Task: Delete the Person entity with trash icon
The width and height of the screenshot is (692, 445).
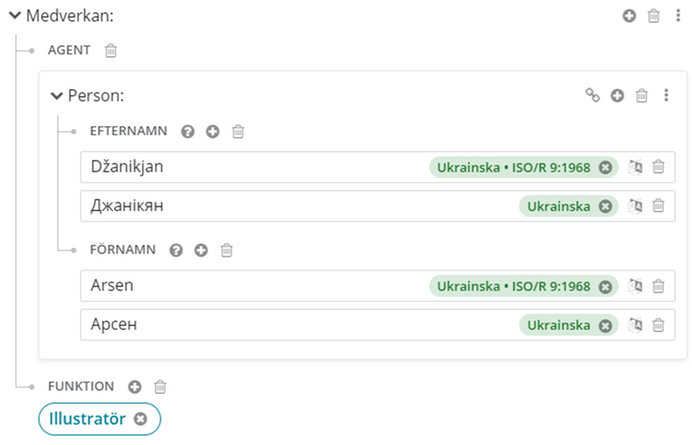Action: tap(642, 96)
